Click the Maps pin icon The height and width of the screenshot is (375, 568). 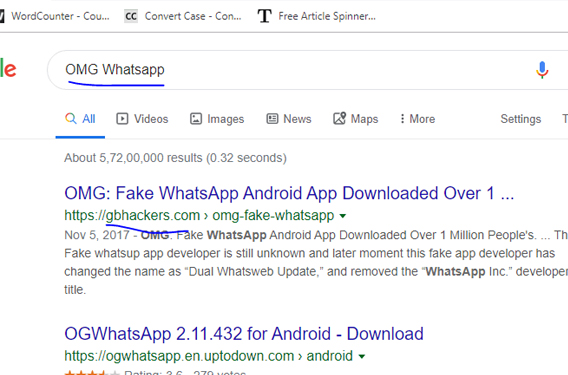[x=339, y=118]
